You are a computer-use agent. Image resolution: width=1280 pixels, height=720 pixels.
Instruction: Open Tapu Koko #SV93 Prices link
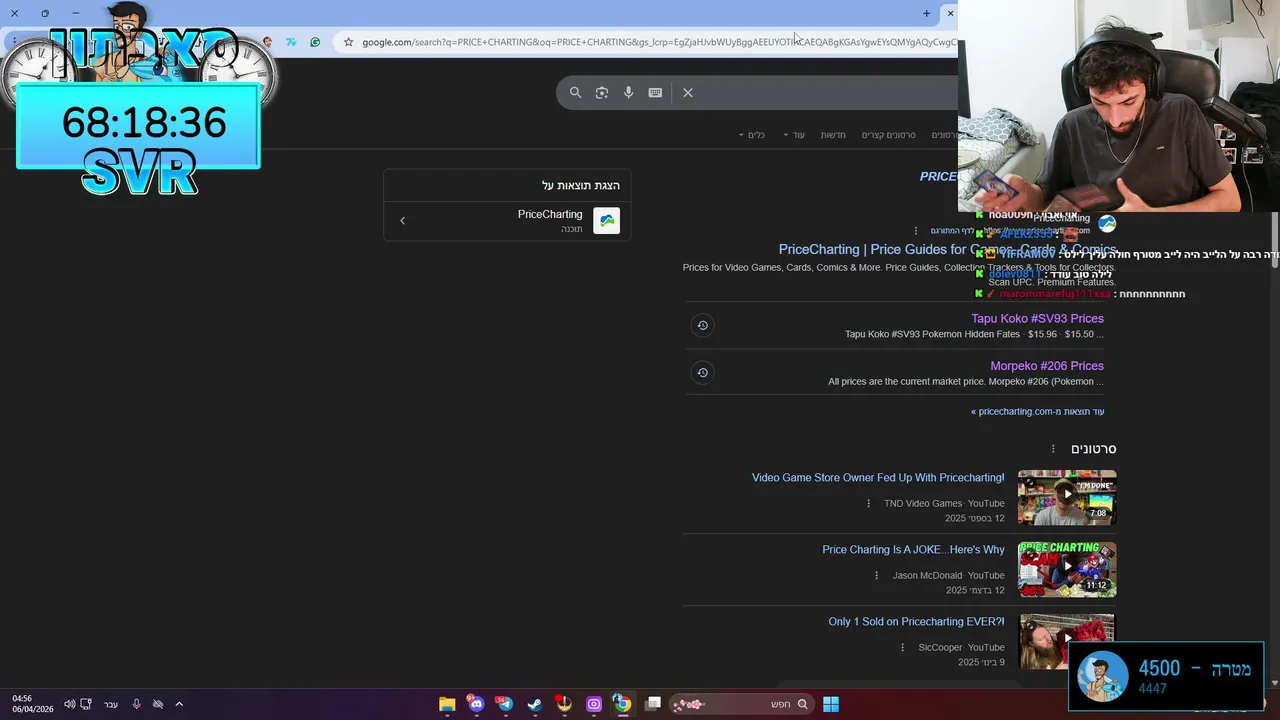coord(1037,319)
